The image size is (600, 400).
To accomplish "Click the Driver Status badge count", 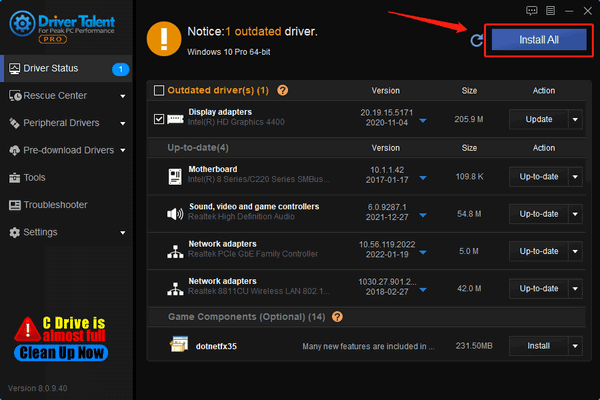I will coord(121,69).
